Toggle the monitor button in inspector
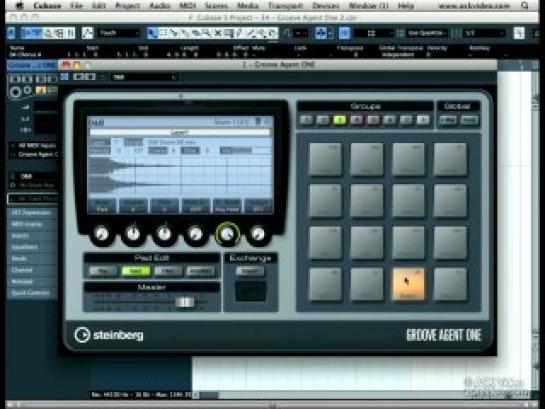 click(28, 90)
